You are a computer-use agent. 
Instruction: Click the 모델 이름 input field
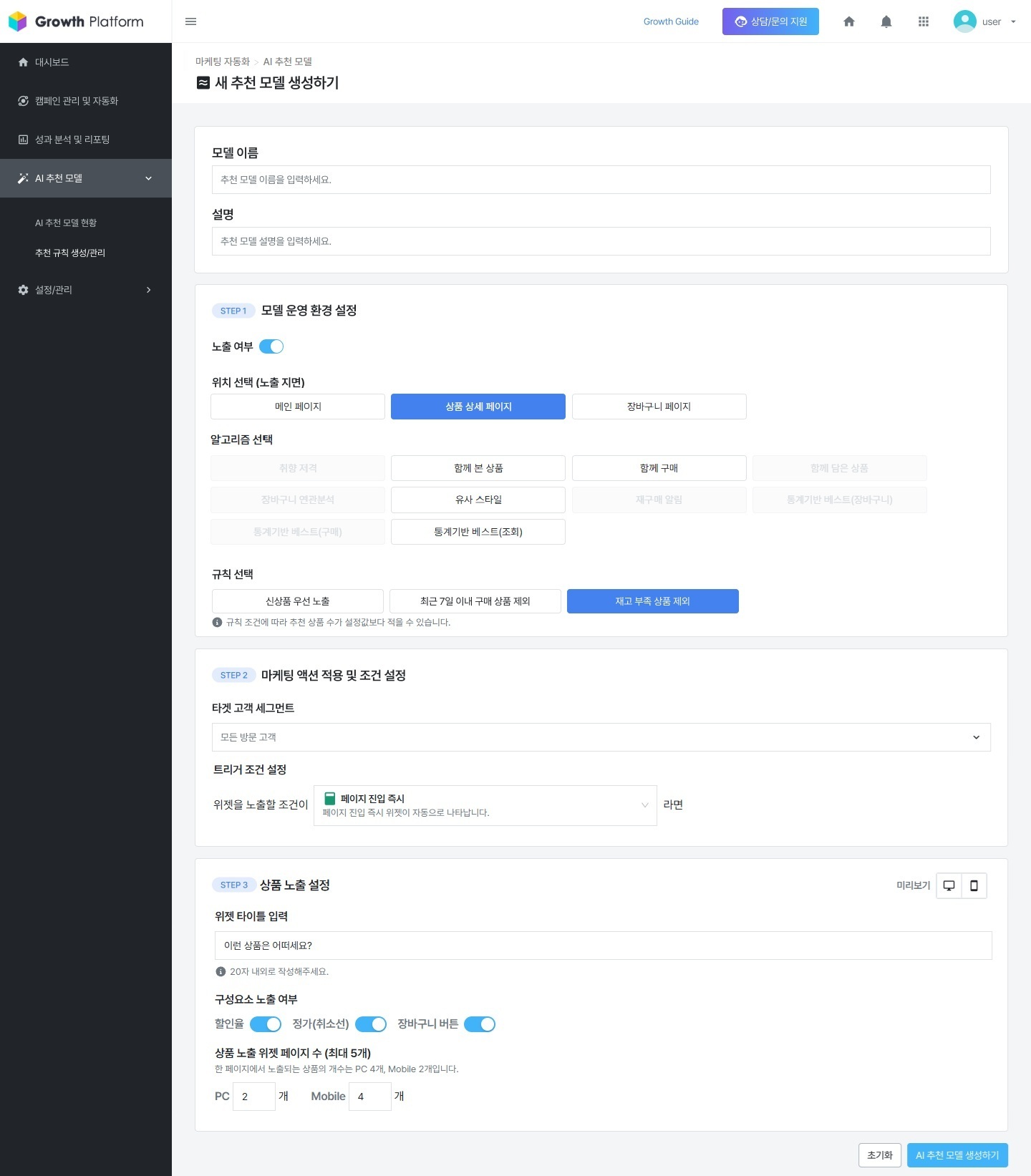601,180
